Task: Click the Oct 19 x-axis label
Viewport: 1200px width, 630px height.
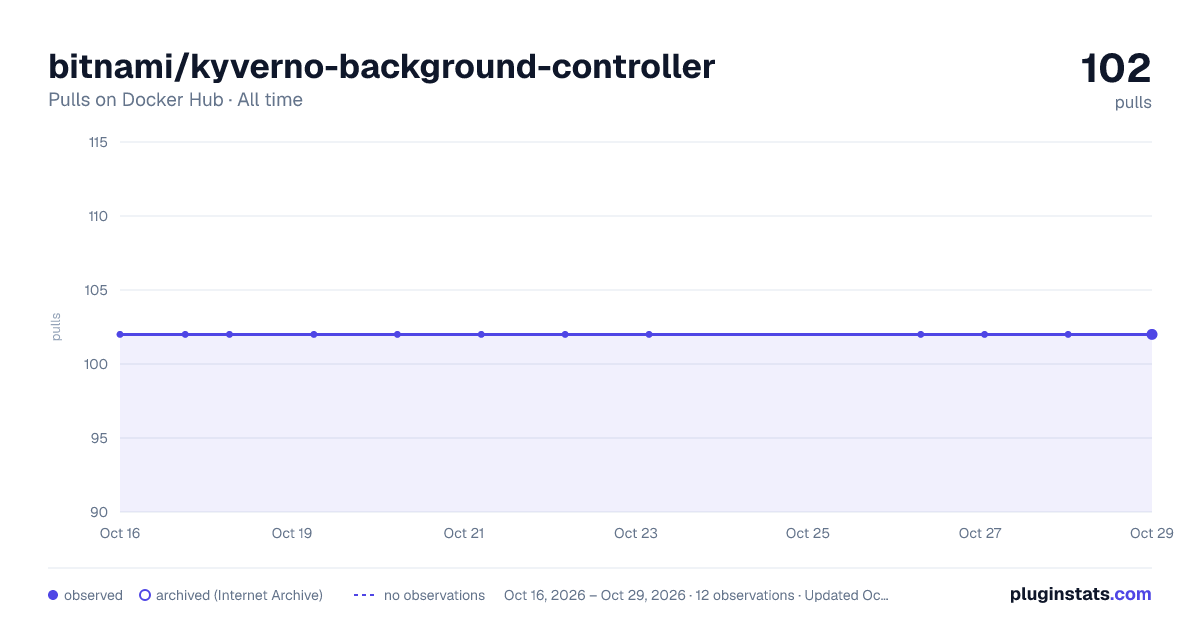Action: tap(292, 533)
